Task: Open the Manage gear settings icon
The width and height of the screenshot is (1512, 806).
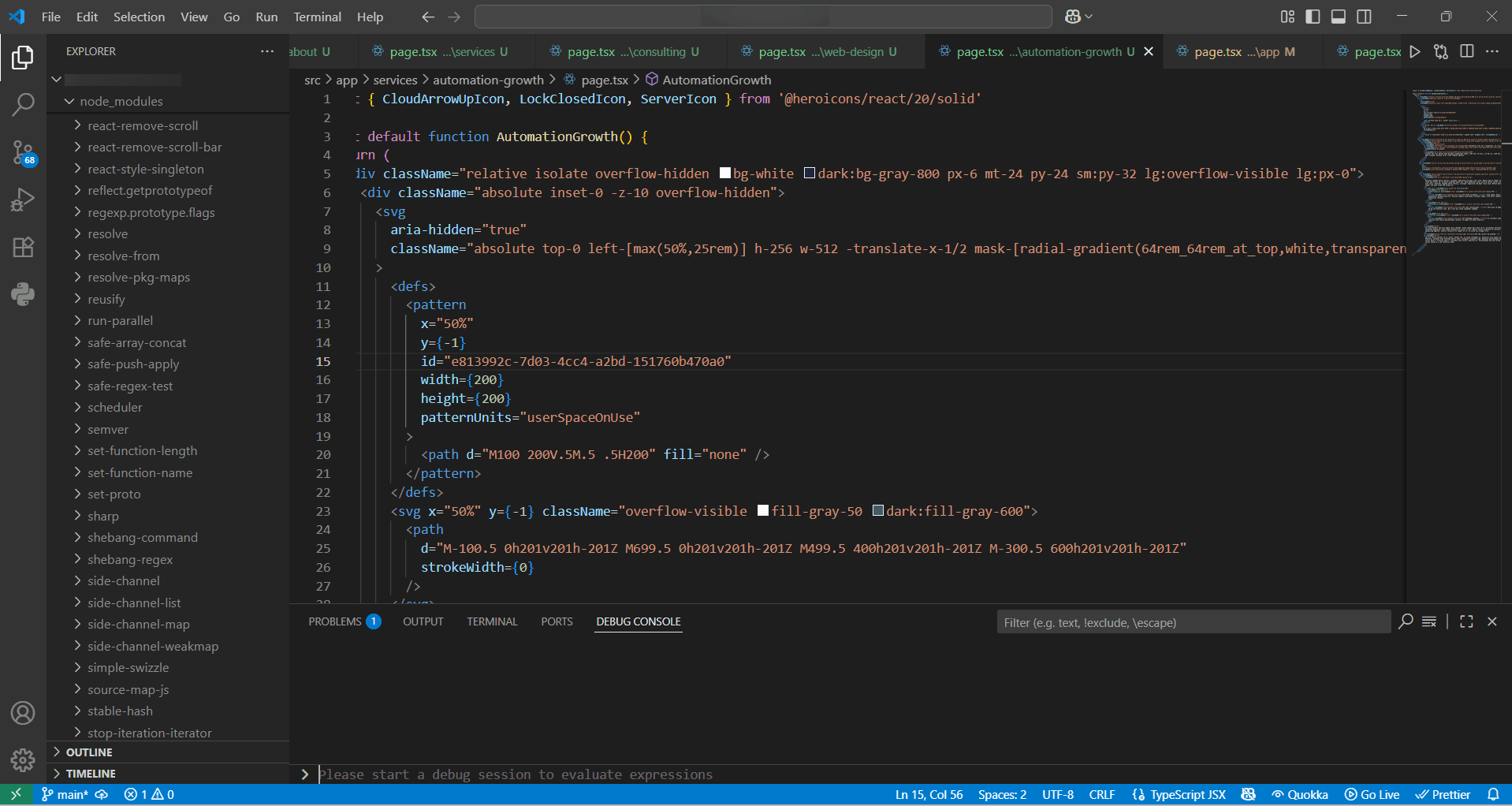Action: coord(23,759)
